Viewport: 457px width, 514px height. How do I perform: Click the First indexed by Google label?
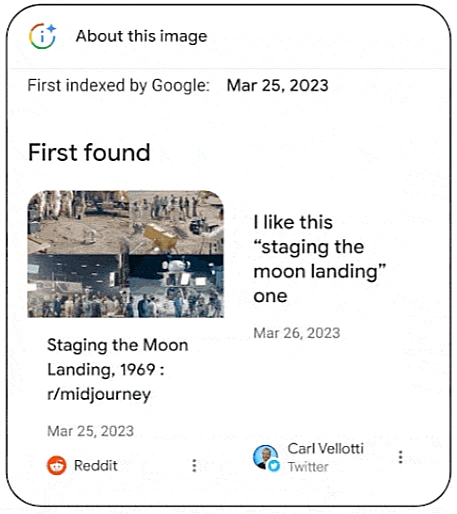click(118, 85)
